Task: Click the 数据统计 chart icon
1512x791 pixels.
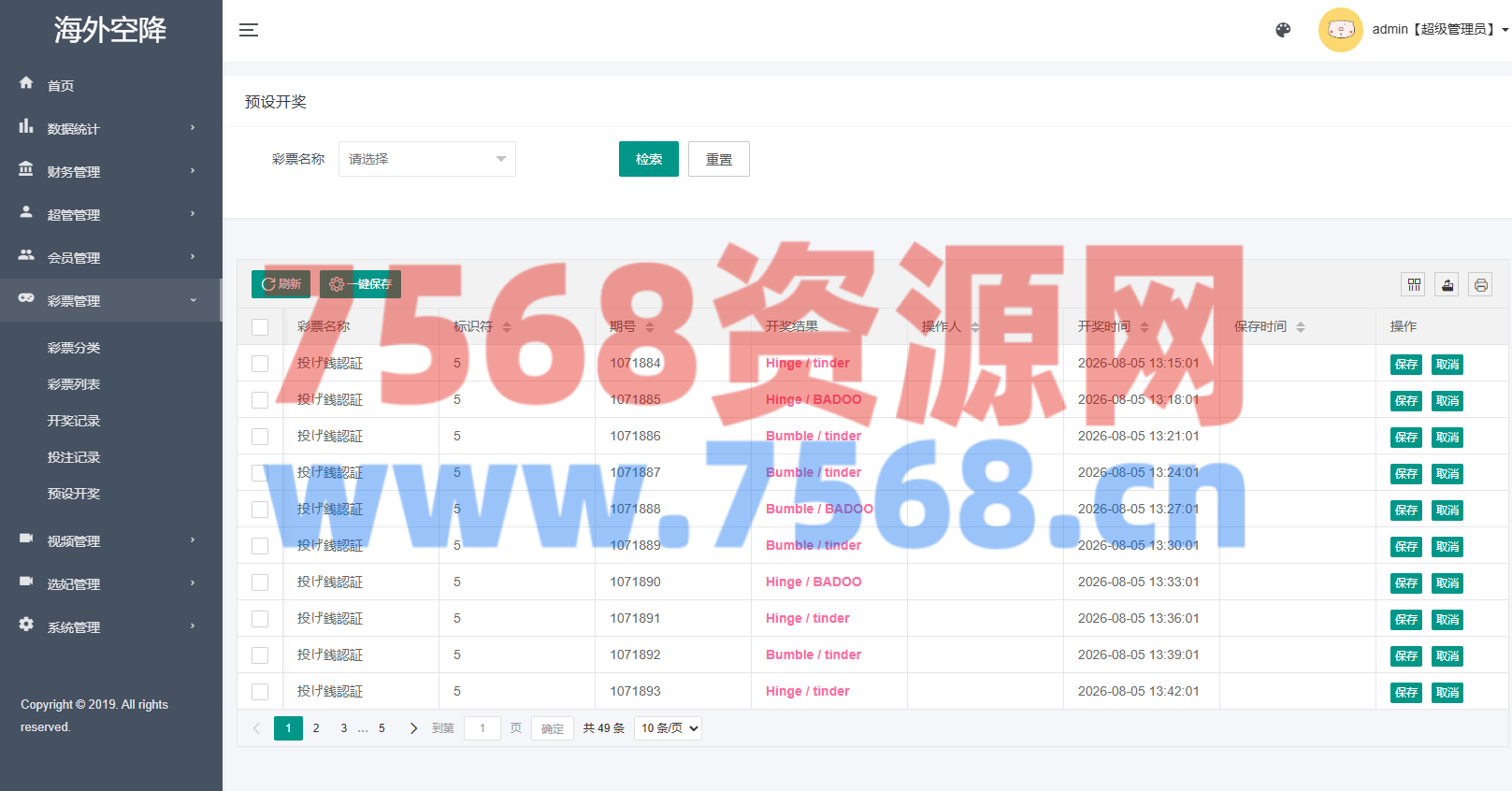Action: click(26, 125)
